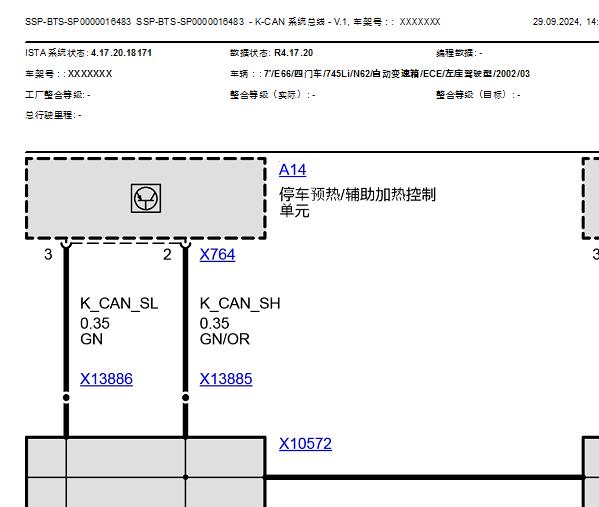Image resolution: width=599 pixels, height=507 pixels.
Task: Select the K_CAN_SL wire label
Action: (119, 304)
